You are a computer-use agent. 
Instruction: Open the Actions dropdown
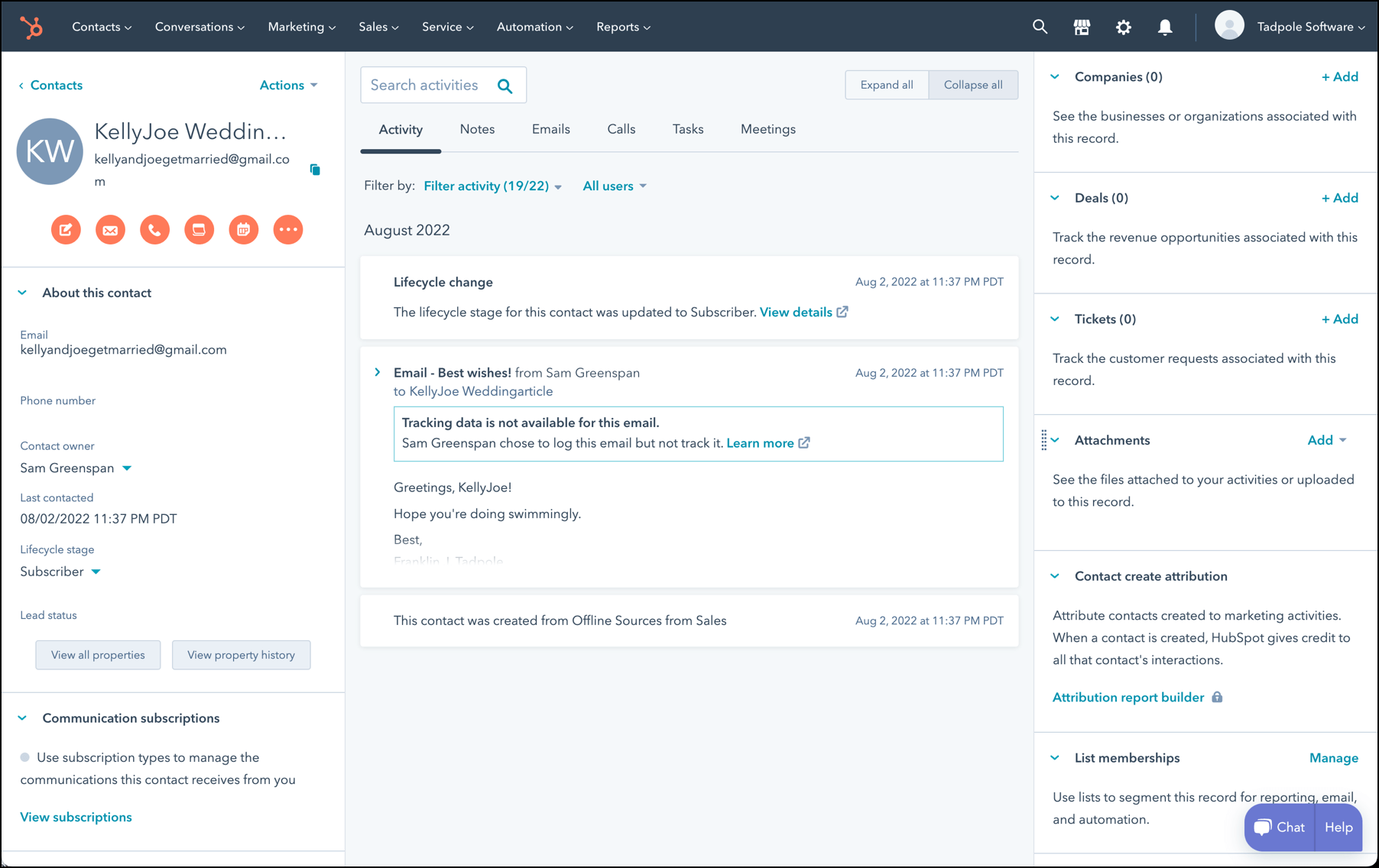pyautogui.click(x=289, y=85)
